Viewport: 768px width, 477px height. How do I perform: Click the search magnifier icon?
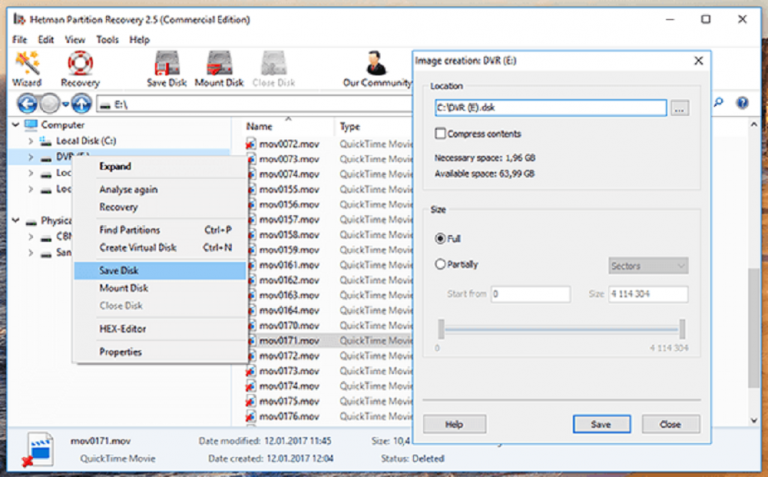[x=718, y=103]
